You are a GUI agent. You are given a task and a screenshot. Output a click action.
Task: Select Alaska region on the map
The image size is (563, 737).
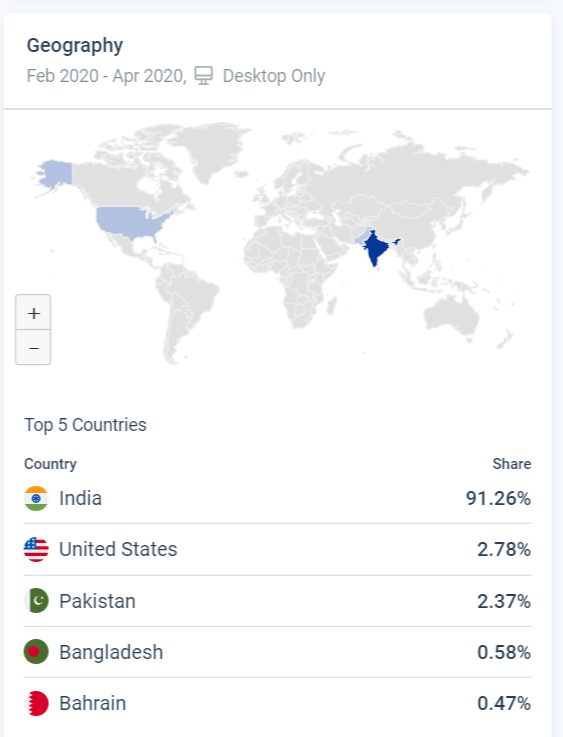(x=56, y=173)
